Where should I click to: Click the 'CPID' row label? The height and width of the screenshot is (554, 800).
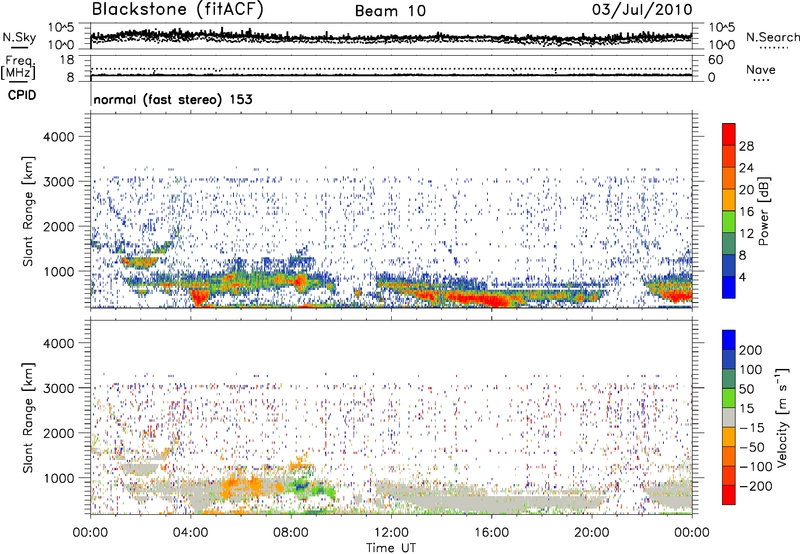click(x=22, y=95)
